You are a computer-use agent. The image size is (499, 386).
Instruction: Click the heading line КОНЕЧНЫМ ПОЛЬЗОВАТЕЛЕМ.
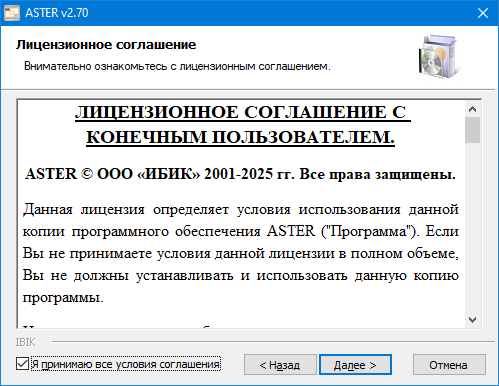[x=240, y=137]
